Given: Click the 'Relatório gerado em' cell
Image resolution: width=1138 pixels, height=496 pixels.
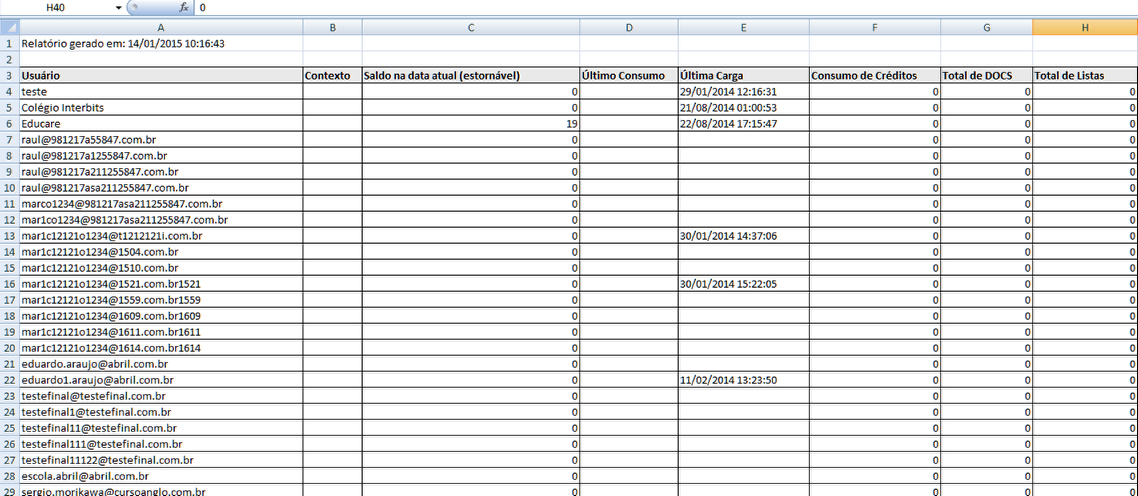Looking at the screenshot, I should [x=160, y=44].
